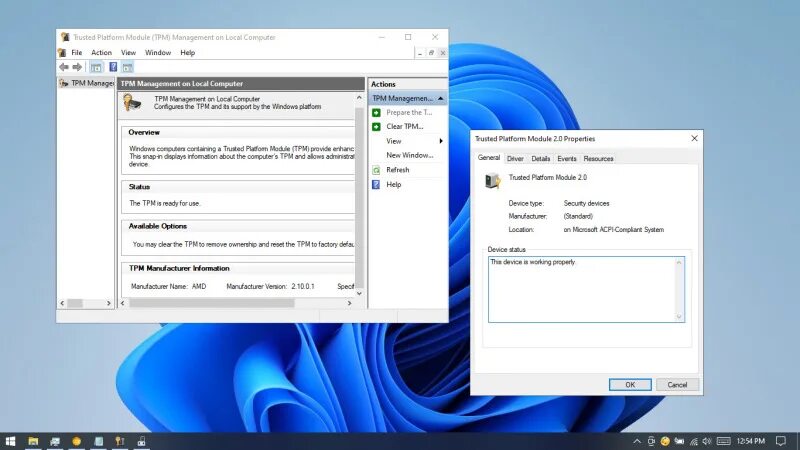This screenshot has width=800, height=450.
Task: Click right arrow of results horizontal scrollbar
Action: [349, 303]
